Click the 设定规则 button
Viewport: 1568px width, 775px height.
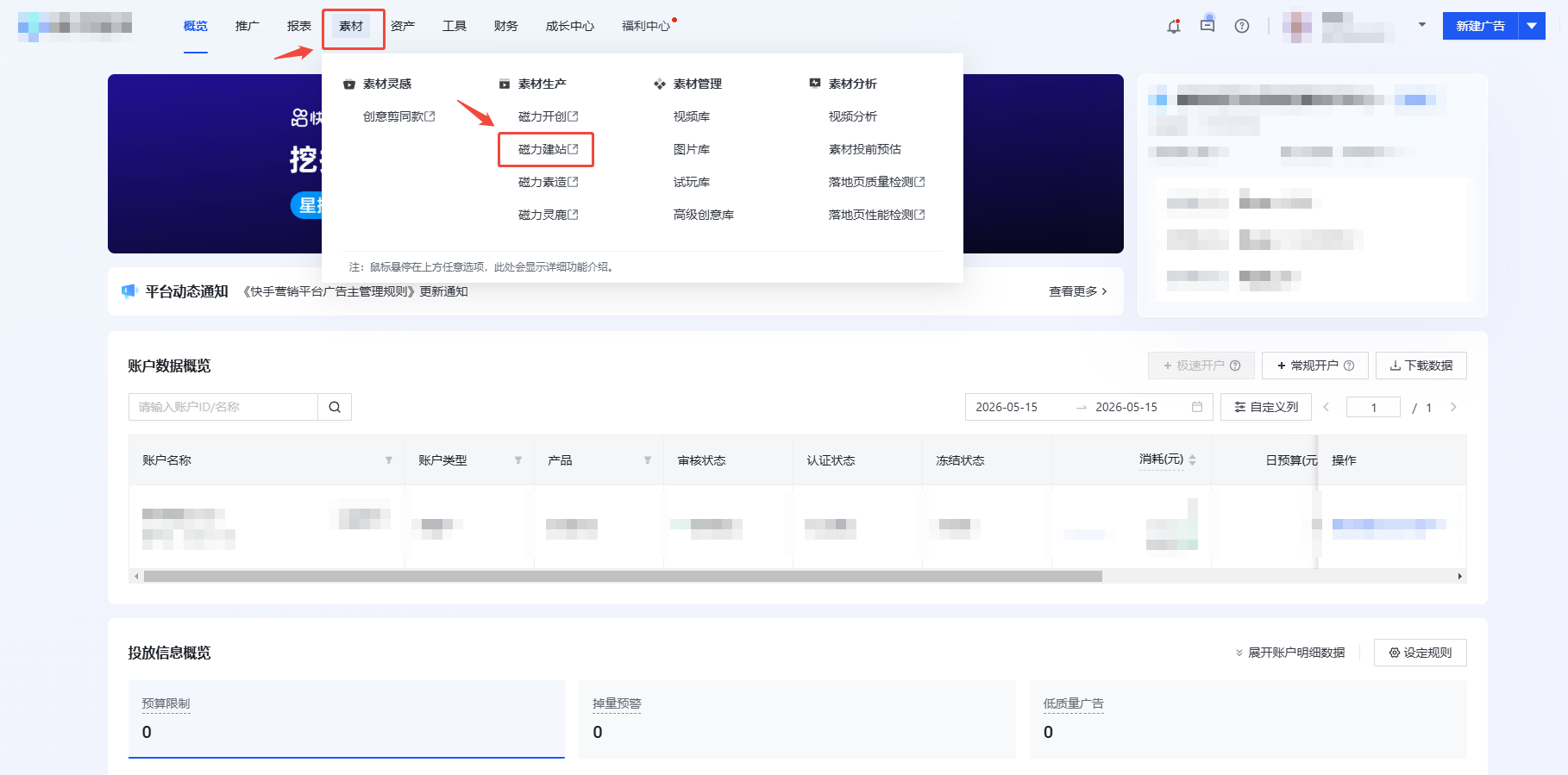pos(1421,653)
